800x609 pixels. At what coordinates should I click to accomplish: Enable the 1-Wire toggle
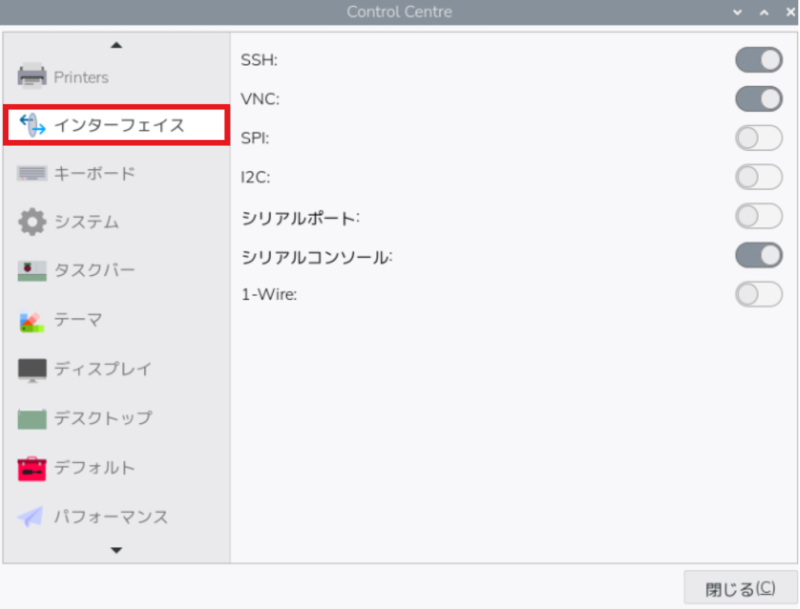[x=758, y=294]
